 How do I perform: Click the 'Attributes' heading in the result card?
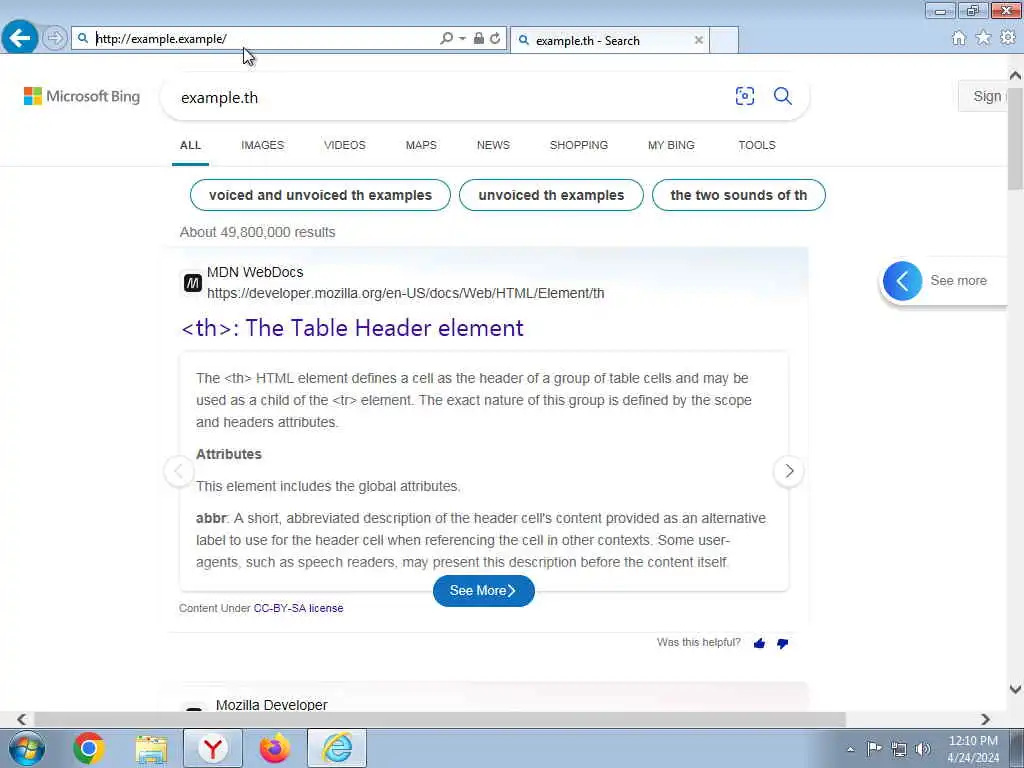pyautogui.click(x=229, y=455)
